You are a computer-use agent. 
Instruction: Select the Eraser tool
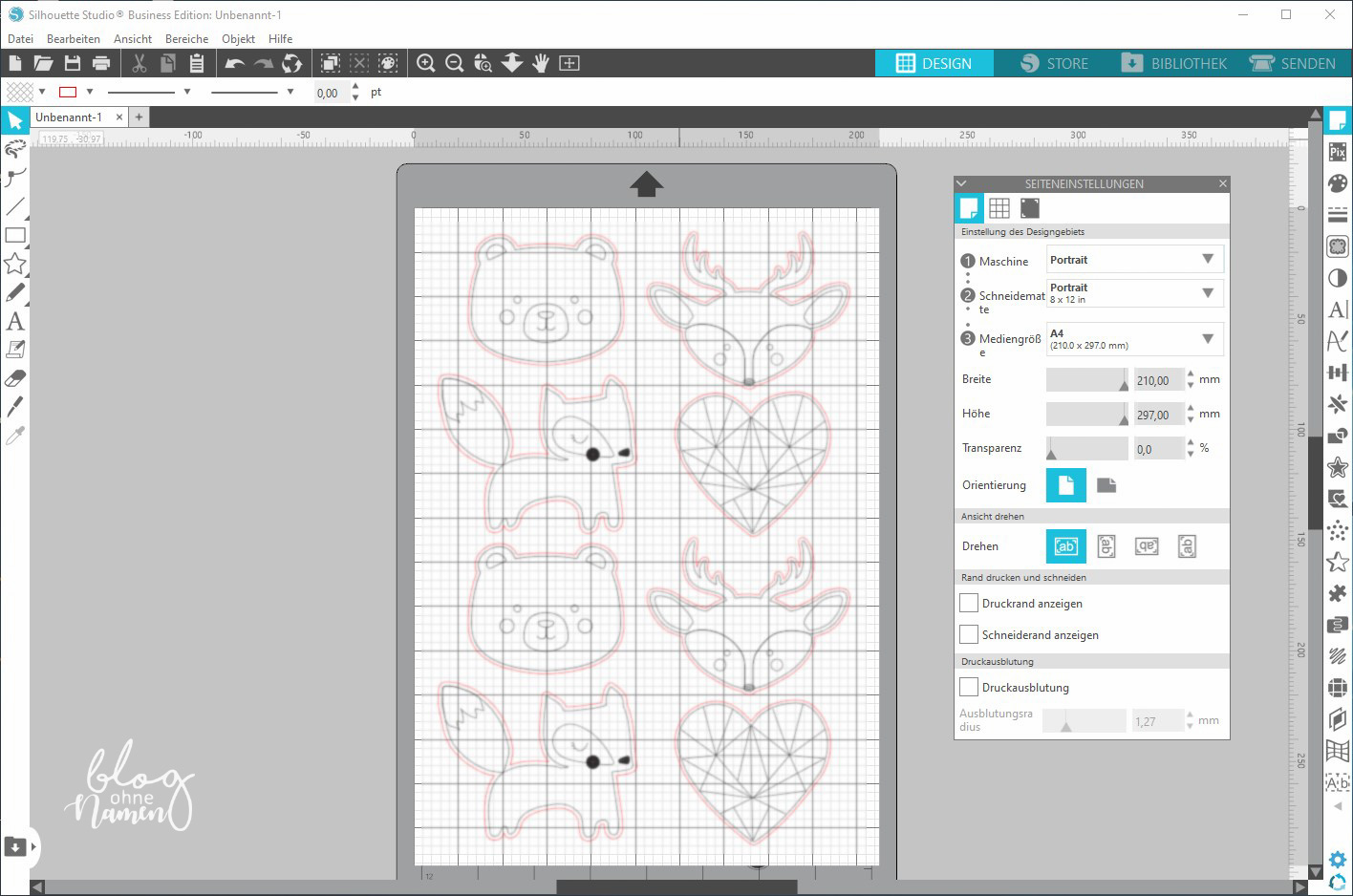pos(15,378)
